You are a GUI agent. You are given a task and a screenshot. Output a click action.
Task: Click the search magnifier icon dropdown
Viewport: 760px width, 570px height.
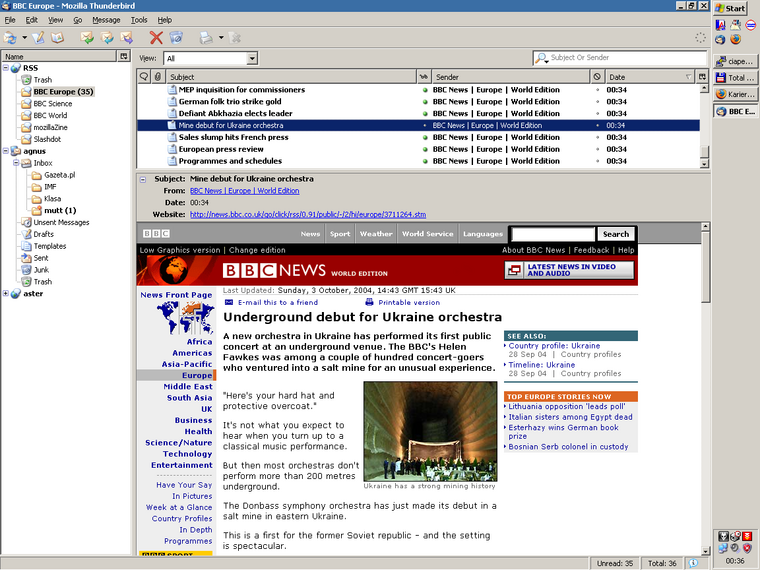[x=542, y=58]
